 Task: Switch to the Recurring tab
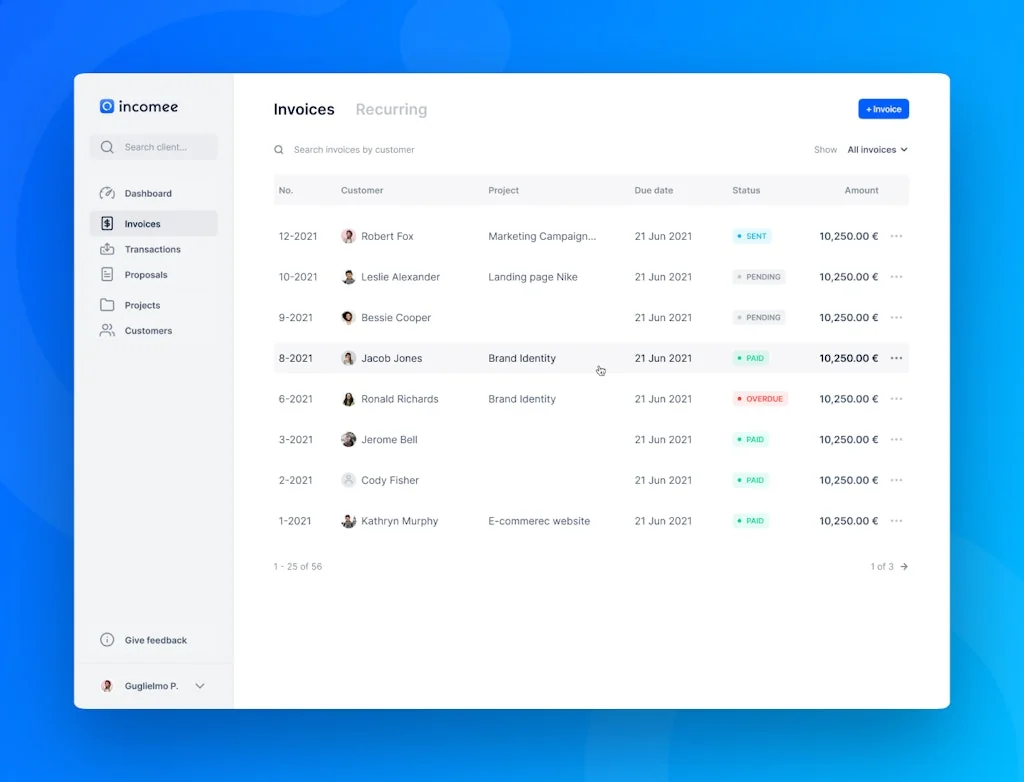(391, 110)
